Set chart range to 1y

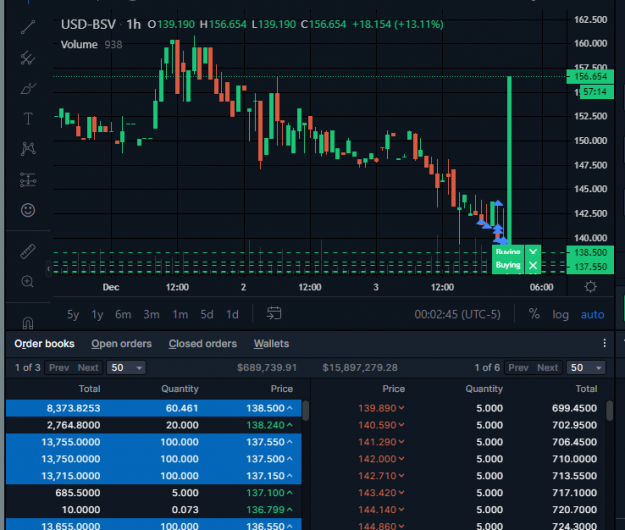98,314
